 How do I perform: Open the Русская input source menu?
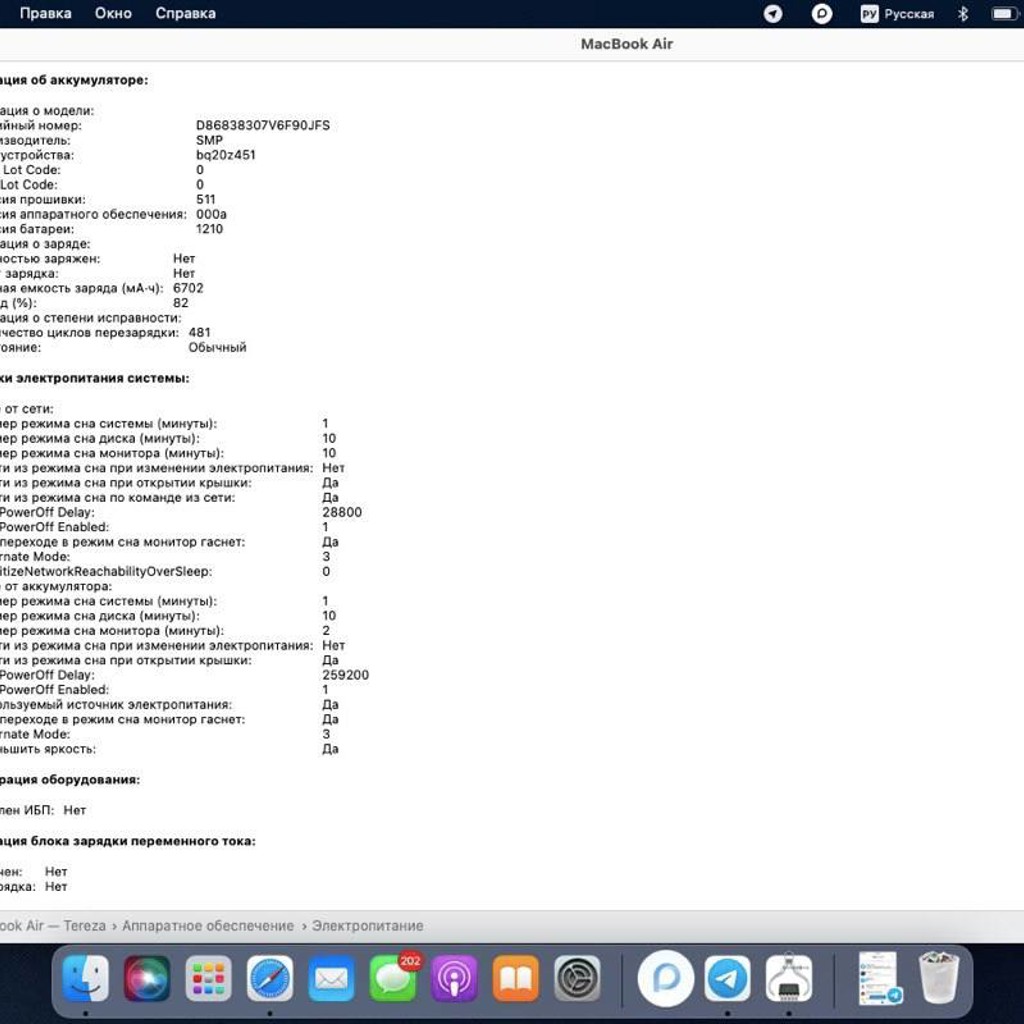coord(897,14)
